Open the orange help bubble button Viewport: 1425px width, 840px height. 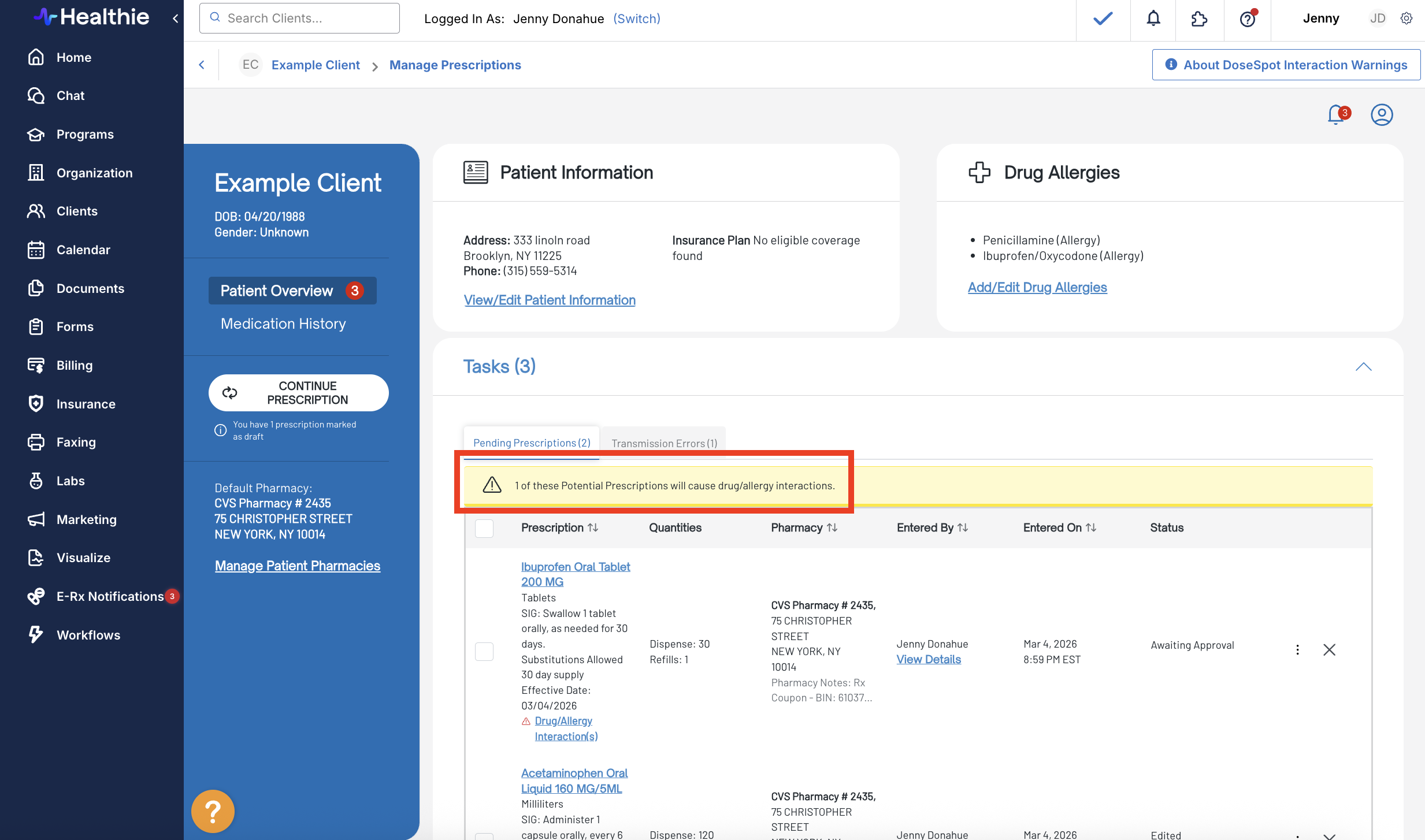(x=213, y=811)
